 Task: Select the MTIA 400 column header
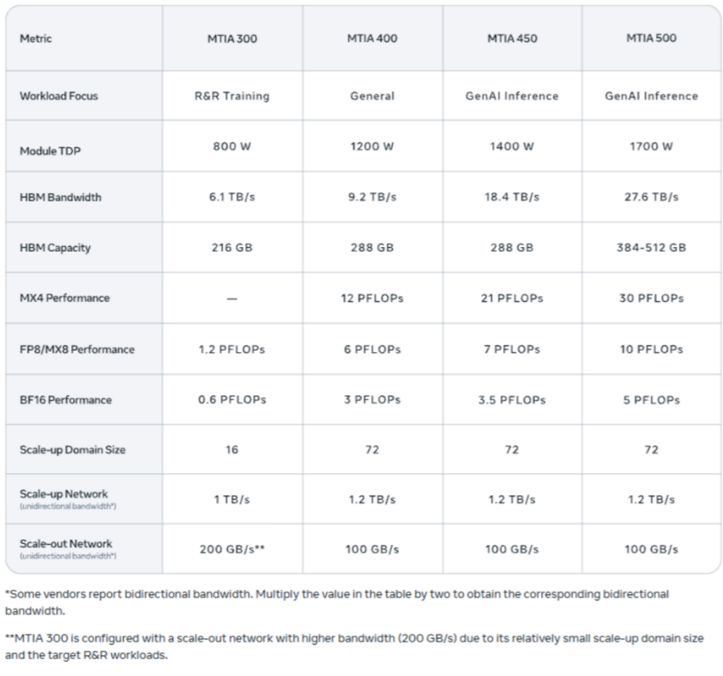click(x=371, y=39)
